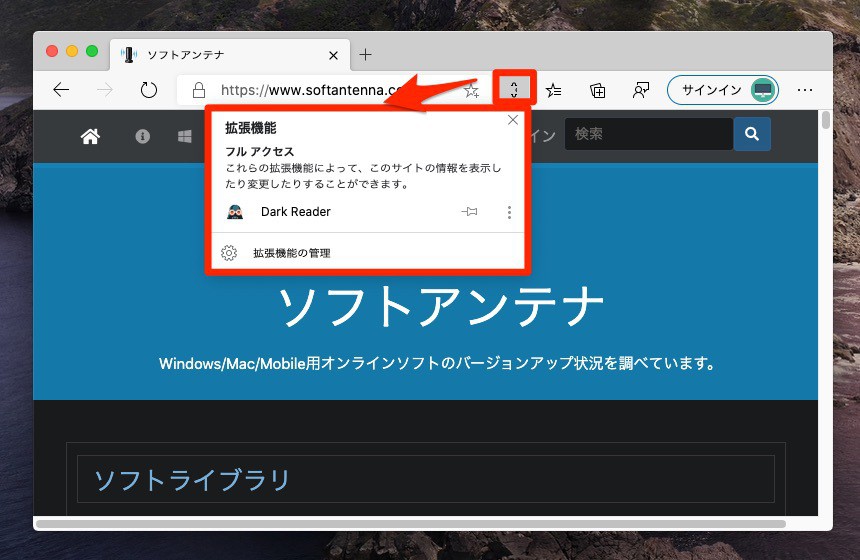This screenshot has height=560, width=860.
Task: Click the ソフトアンテナ site title heading
Action: pyautogui.click(x=441, y=307)
